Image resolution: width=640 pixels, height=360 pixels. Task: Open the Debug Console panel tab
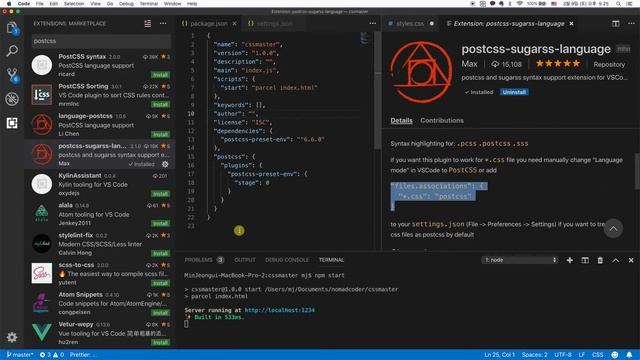point(287,260)
